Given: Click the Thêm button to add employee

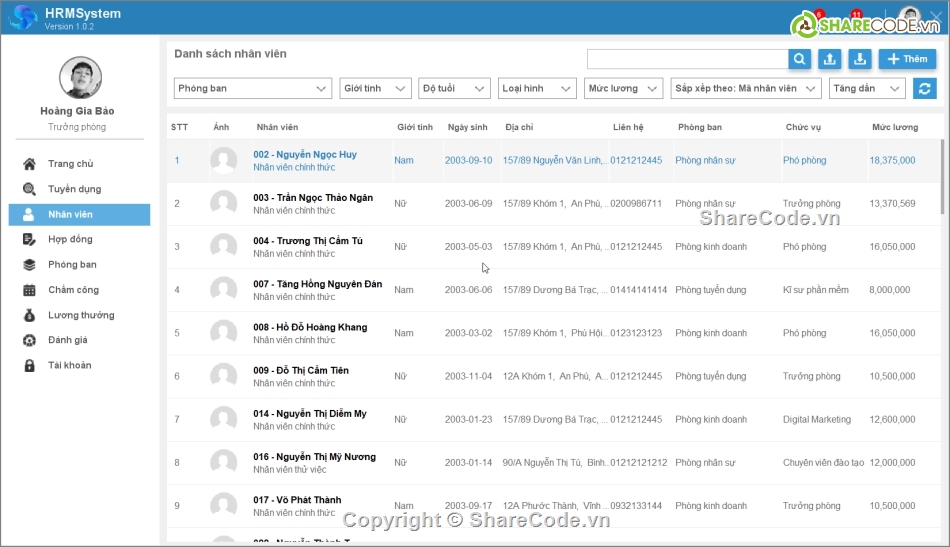Looking at the screenshot, I should click(907, 60).
